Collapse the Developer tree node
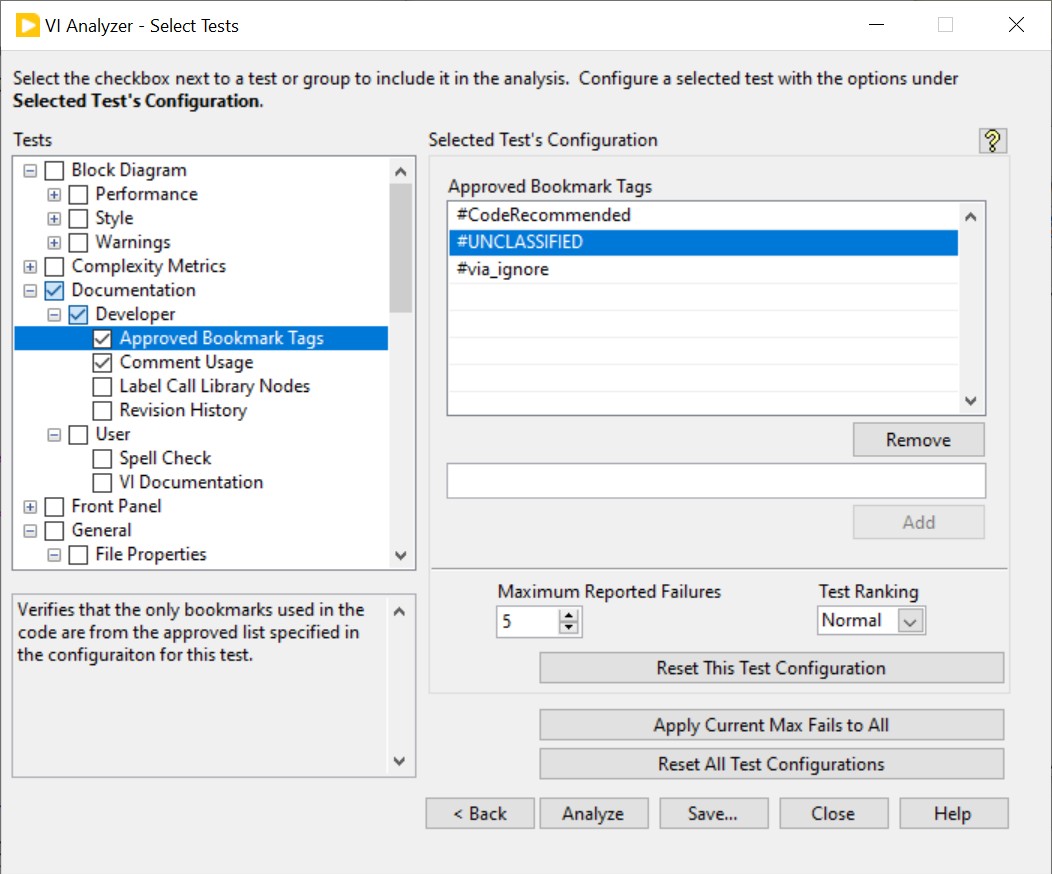This screenshot has height=874, width=1052. (x=54, y=315)
